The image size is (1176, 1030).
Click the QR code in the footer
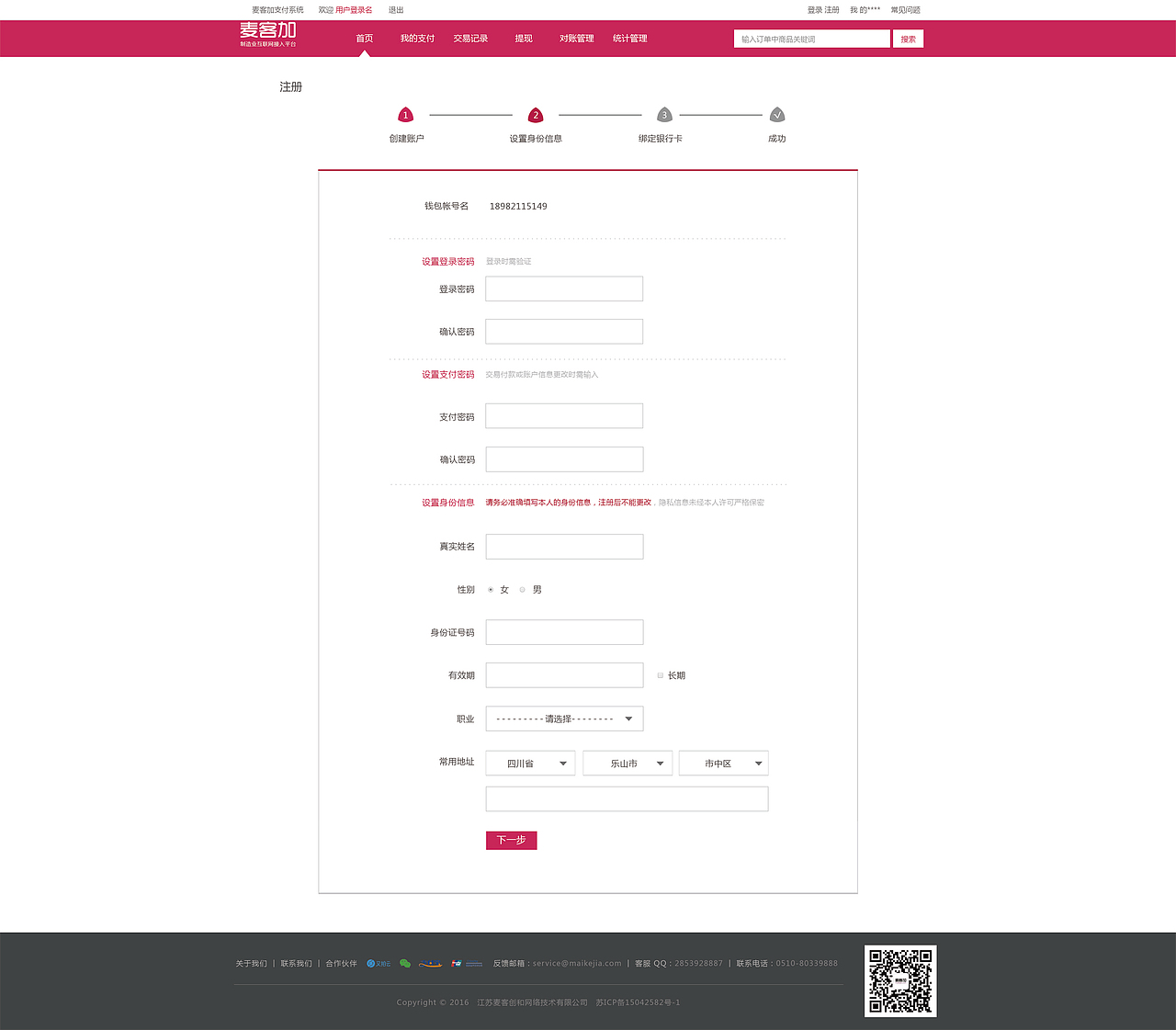[x=900, y=980]
